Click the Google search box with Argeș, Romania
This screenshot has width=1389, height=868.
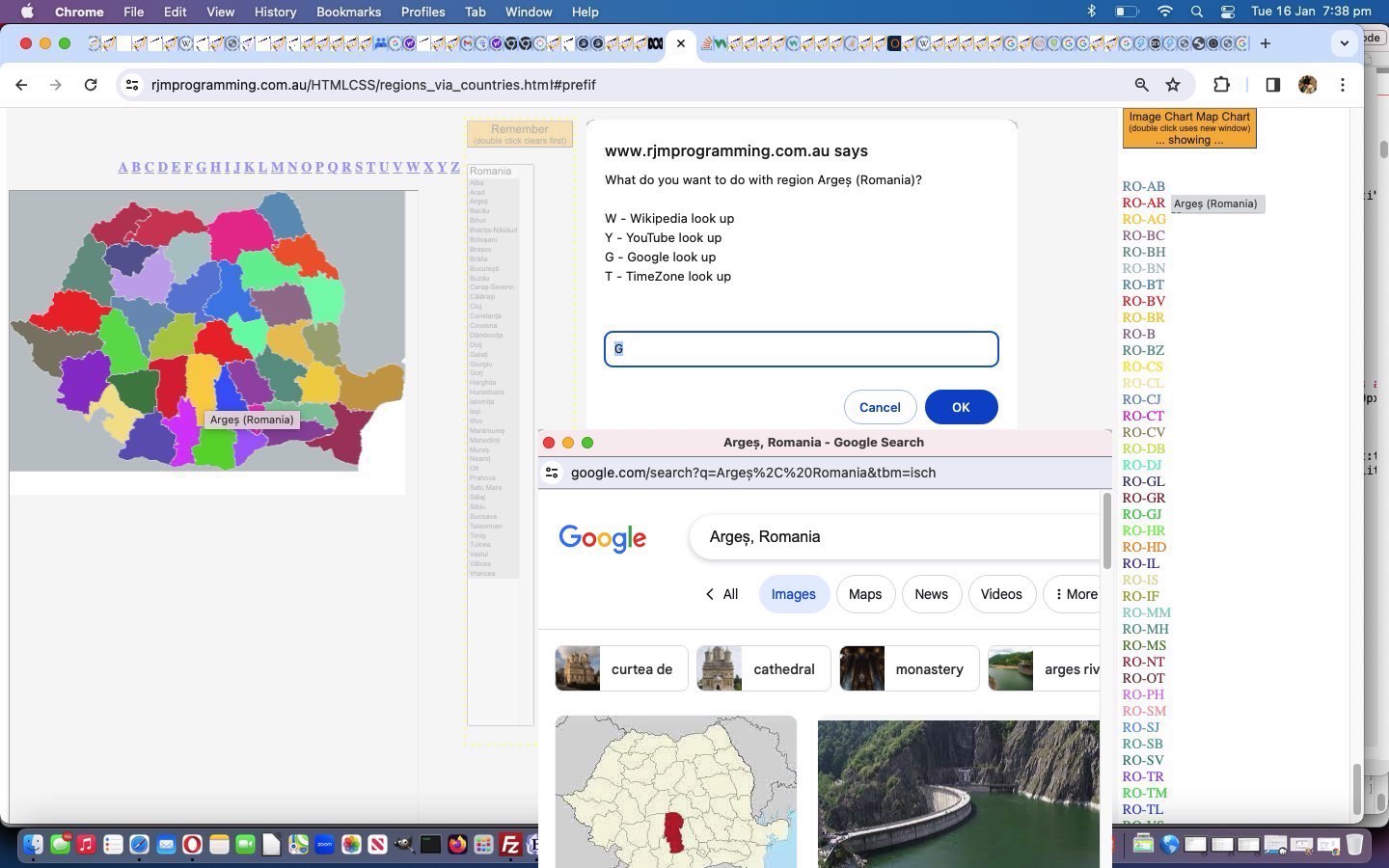click(x=894, y=537)
